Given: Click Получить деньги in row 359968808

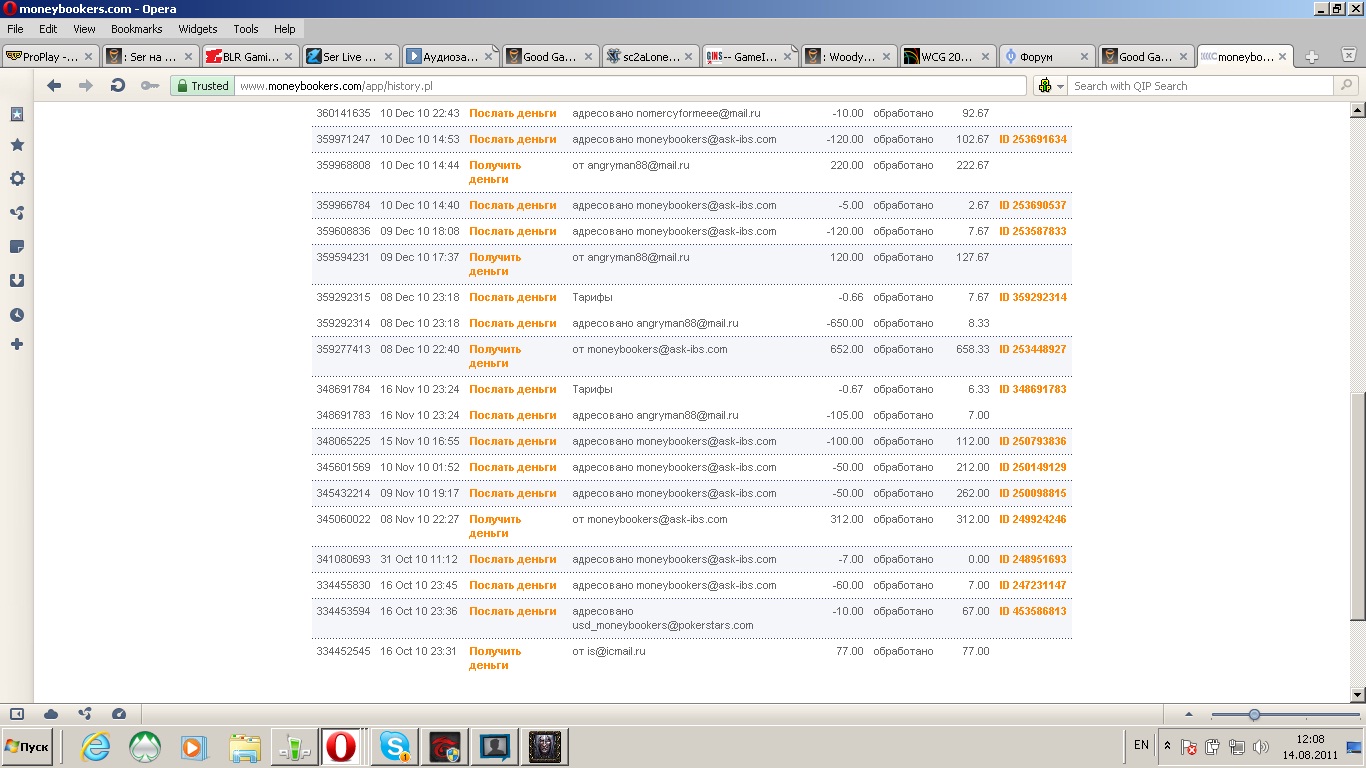Looking at the screenshot, I should (495, 172).
